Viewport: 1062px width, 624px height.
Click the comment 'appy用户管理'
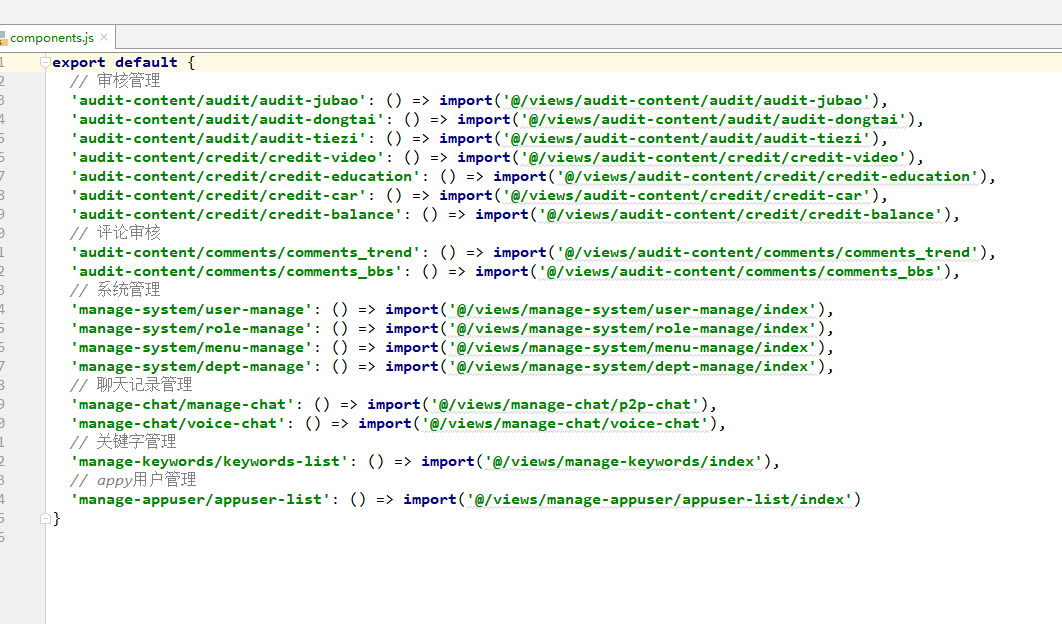[x=146, y=480]
